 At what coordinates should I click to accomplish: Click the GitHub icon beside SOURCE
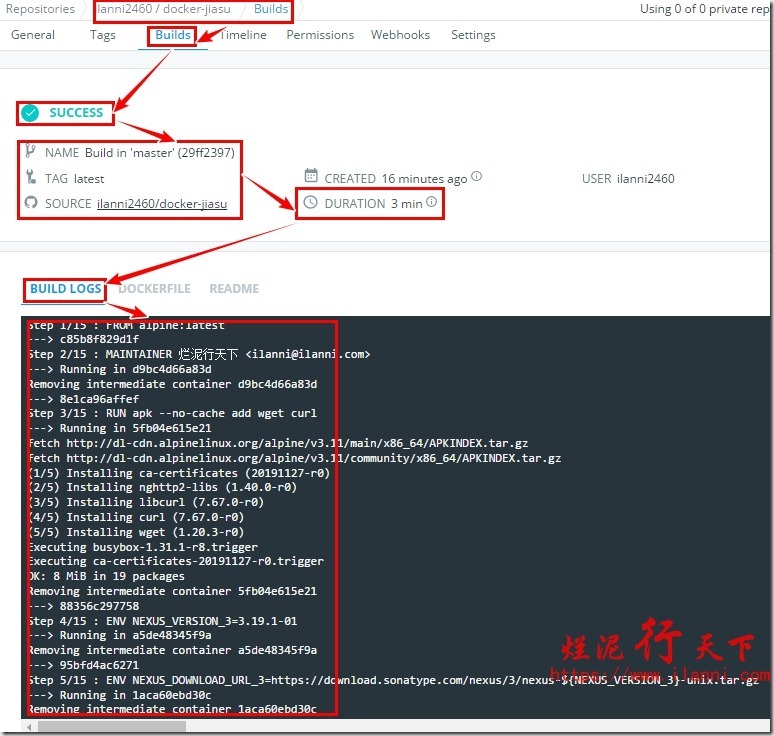[30, 203]
